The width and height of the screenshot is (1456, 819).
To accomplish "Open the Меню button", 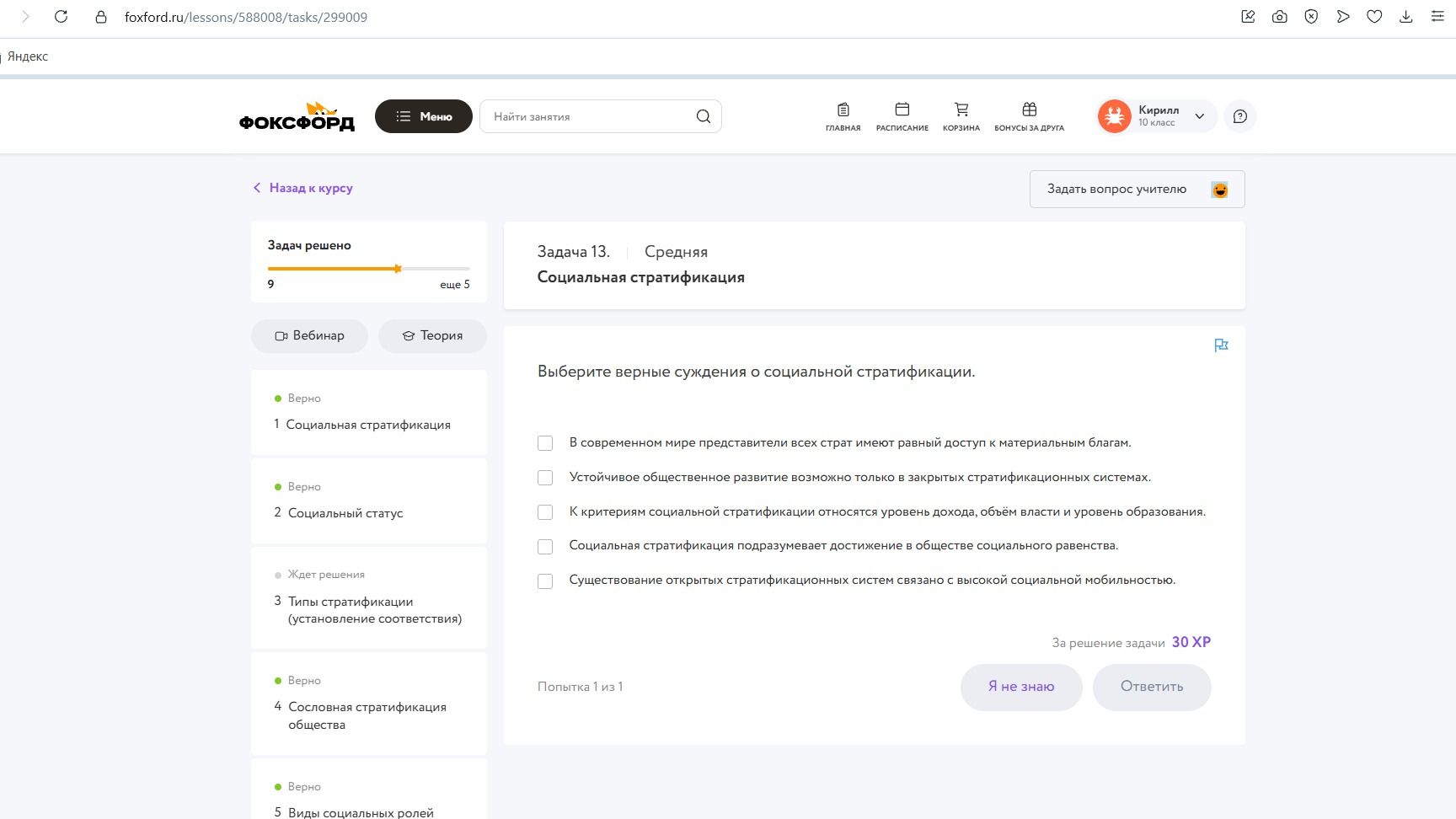I will (423, 116).
